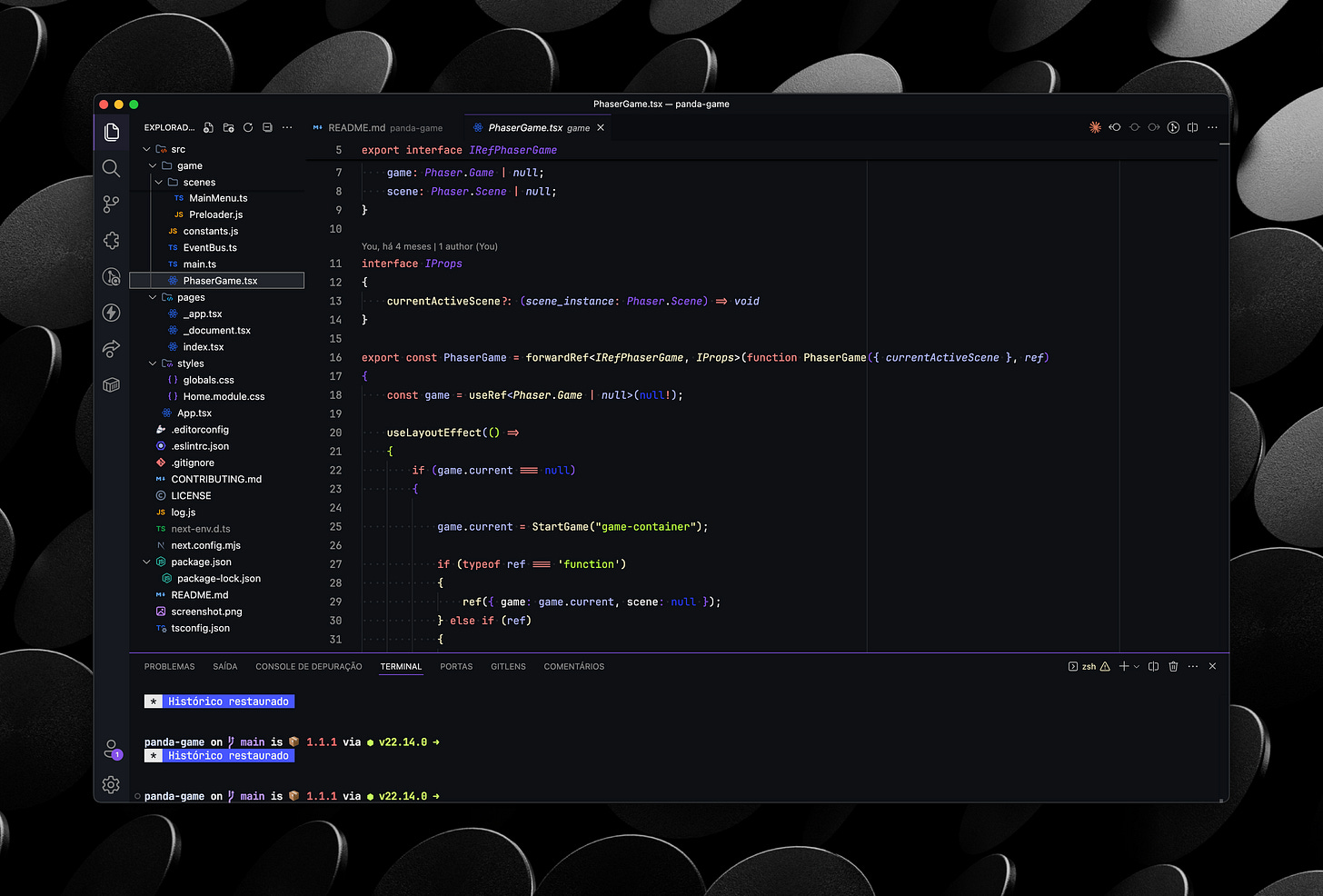1323x896 pixels.
Task: Open the box-shaped view at activity bar bottom
Action: pos(112,385)
